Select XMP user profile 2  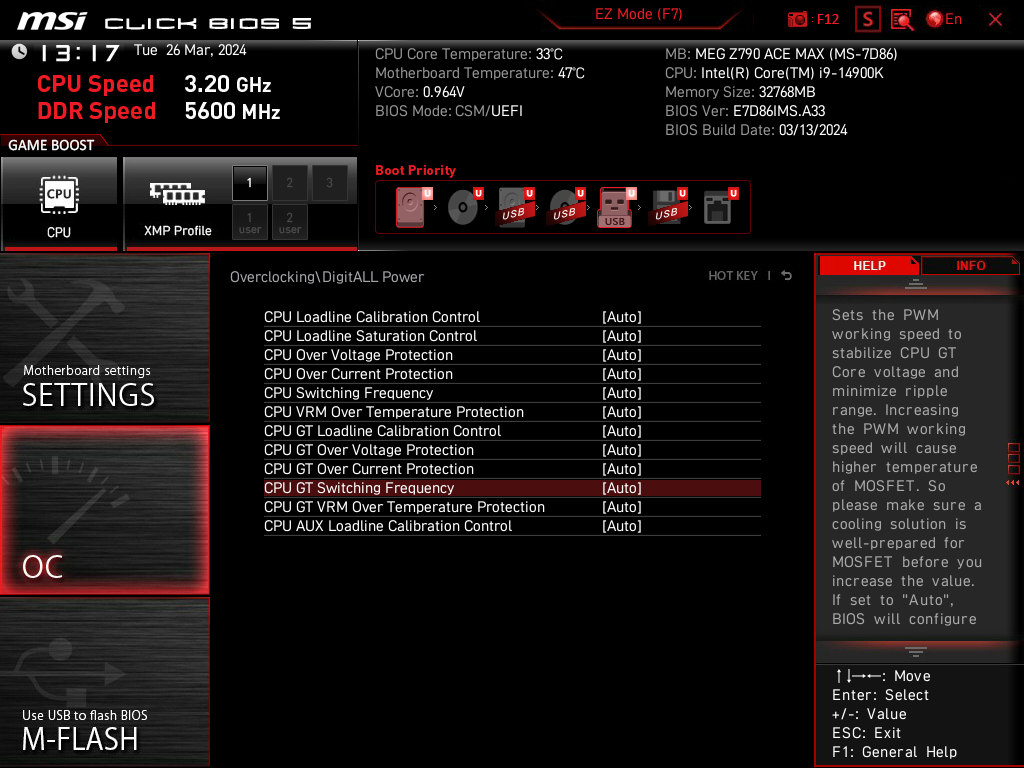(x=289, y=222)
